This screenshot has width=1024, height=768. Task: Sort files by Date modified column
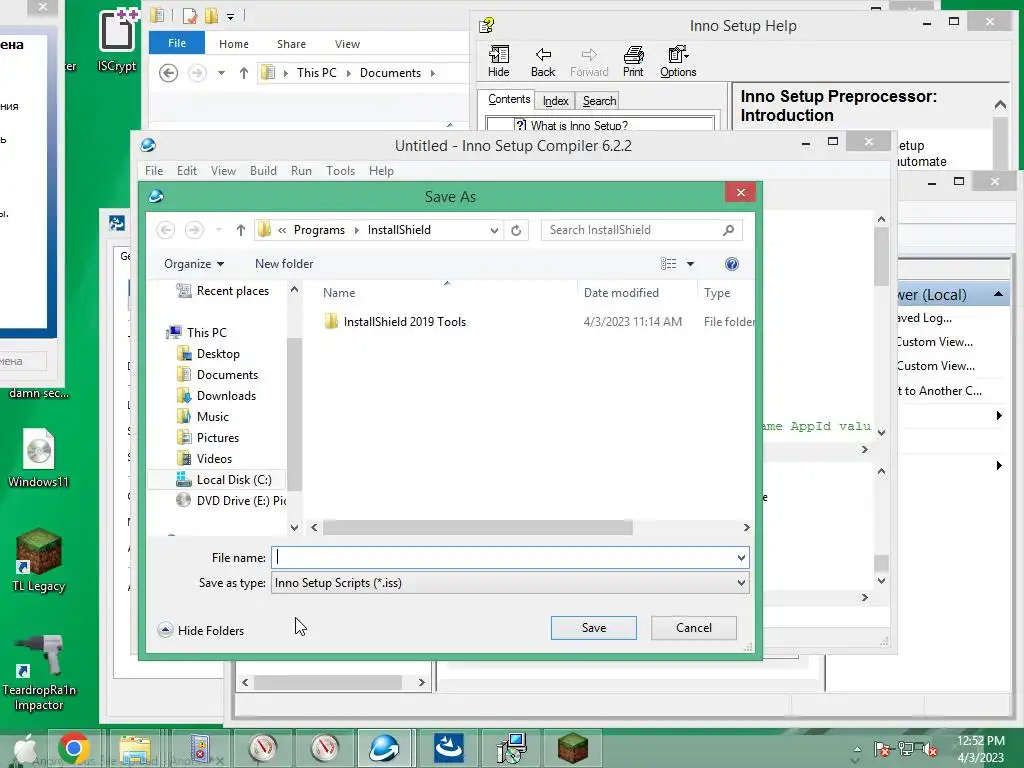pos(621,293)
